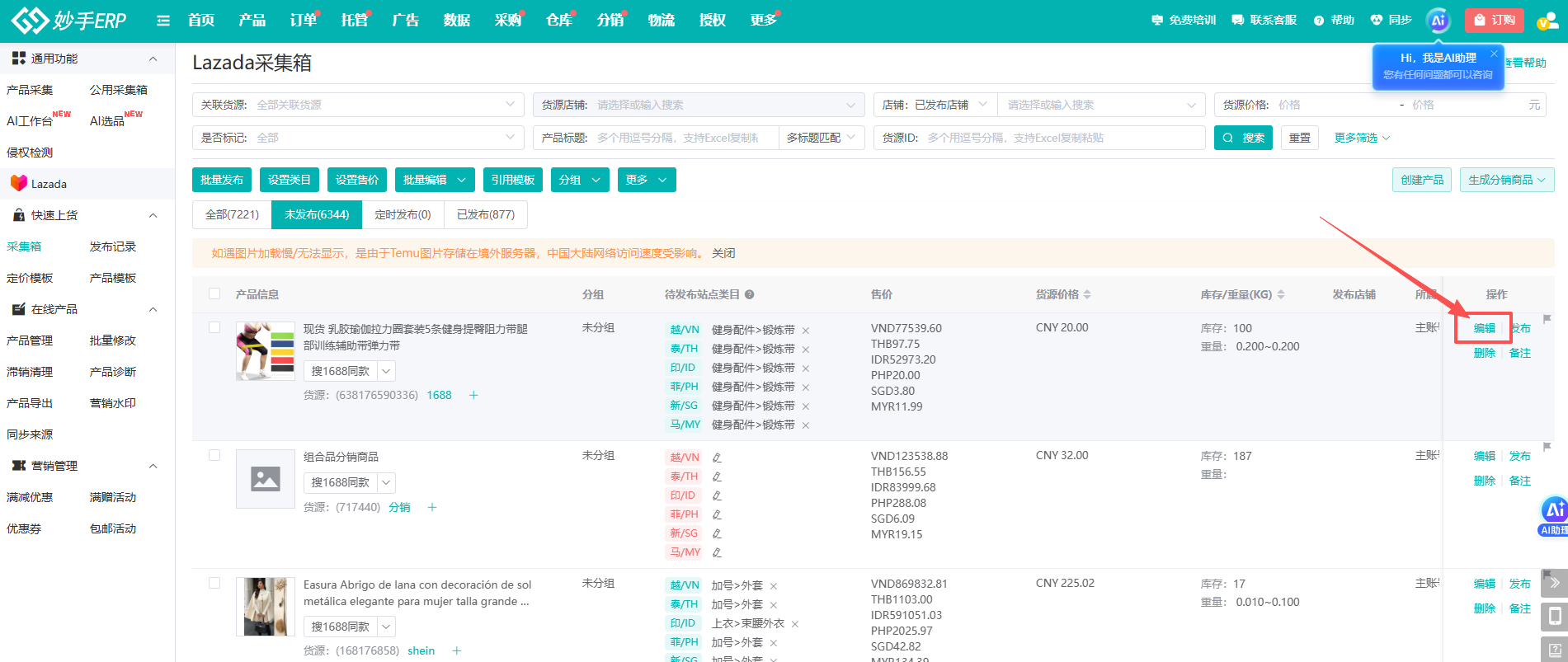Screen dimensions: 1568x662
Task: Click the 设置售价 button
Action: (357, 180)
